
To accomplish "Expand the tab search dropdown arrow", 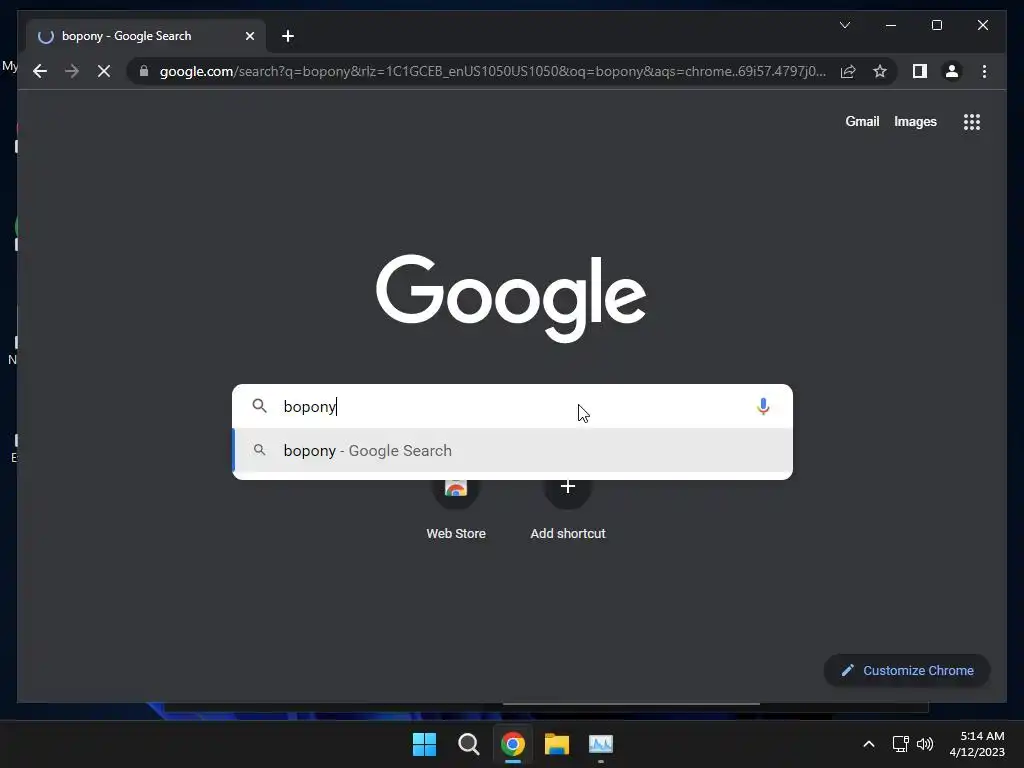I will [x=844, y=25].
